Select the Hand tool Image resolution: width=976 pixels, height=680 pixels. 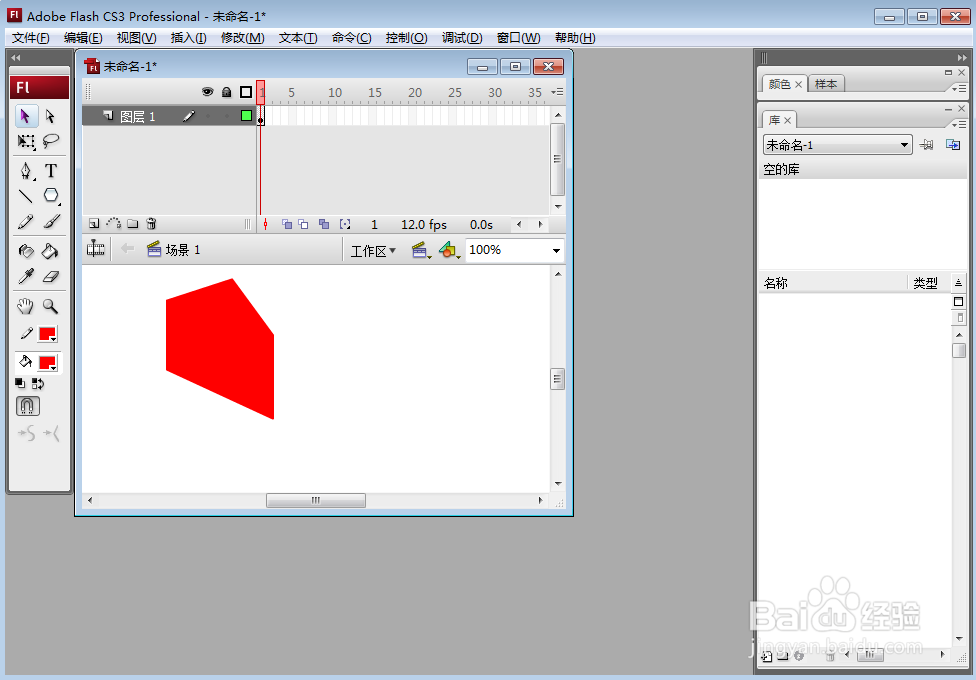tap(26, 306)
